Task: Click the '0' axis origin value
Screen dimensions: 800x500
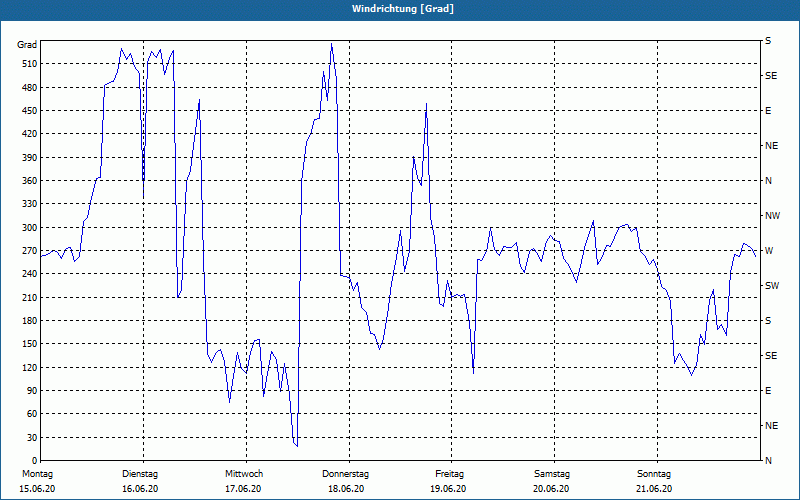Action: coord(34,461)
